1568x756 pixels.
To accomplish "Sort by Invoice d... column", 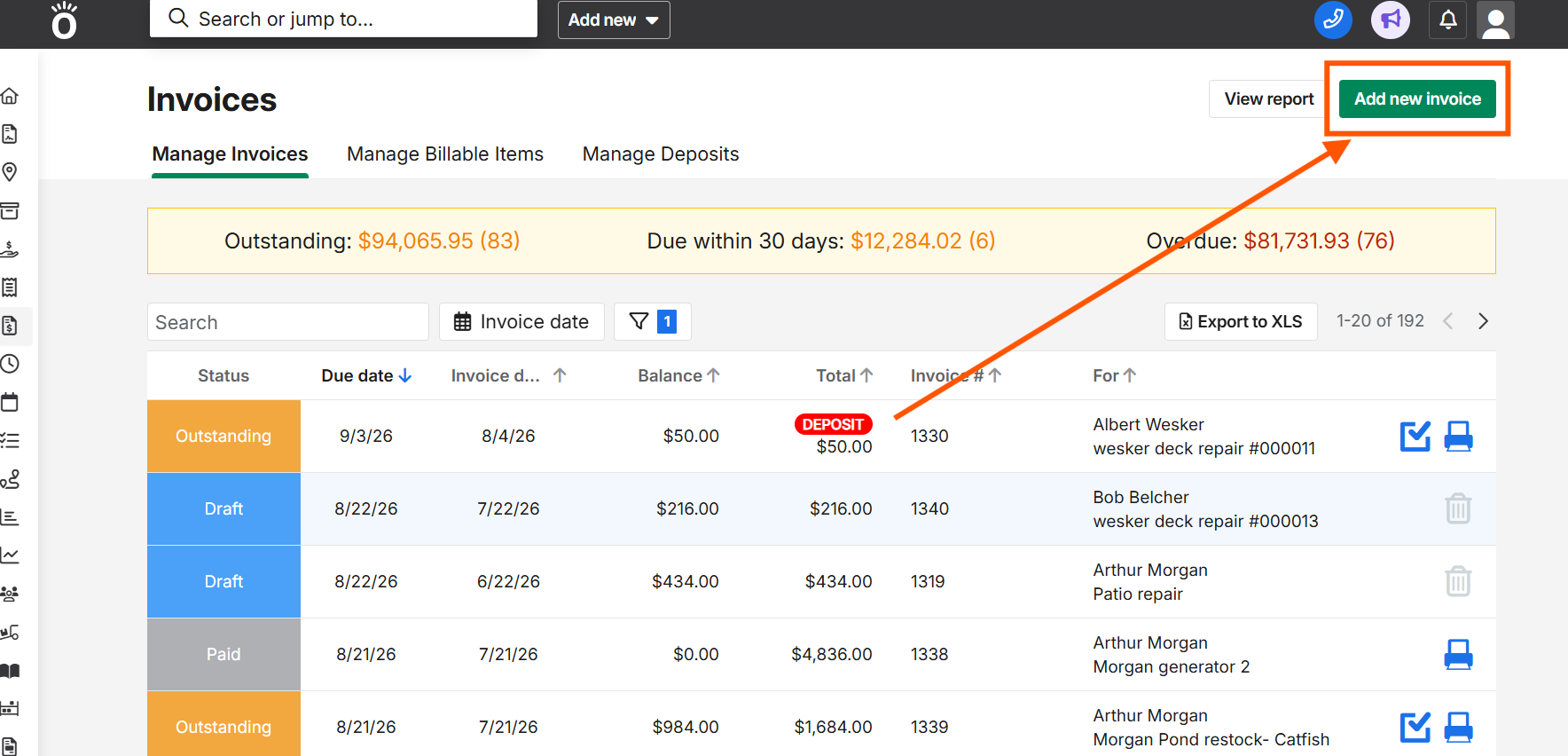I will 508,375.
